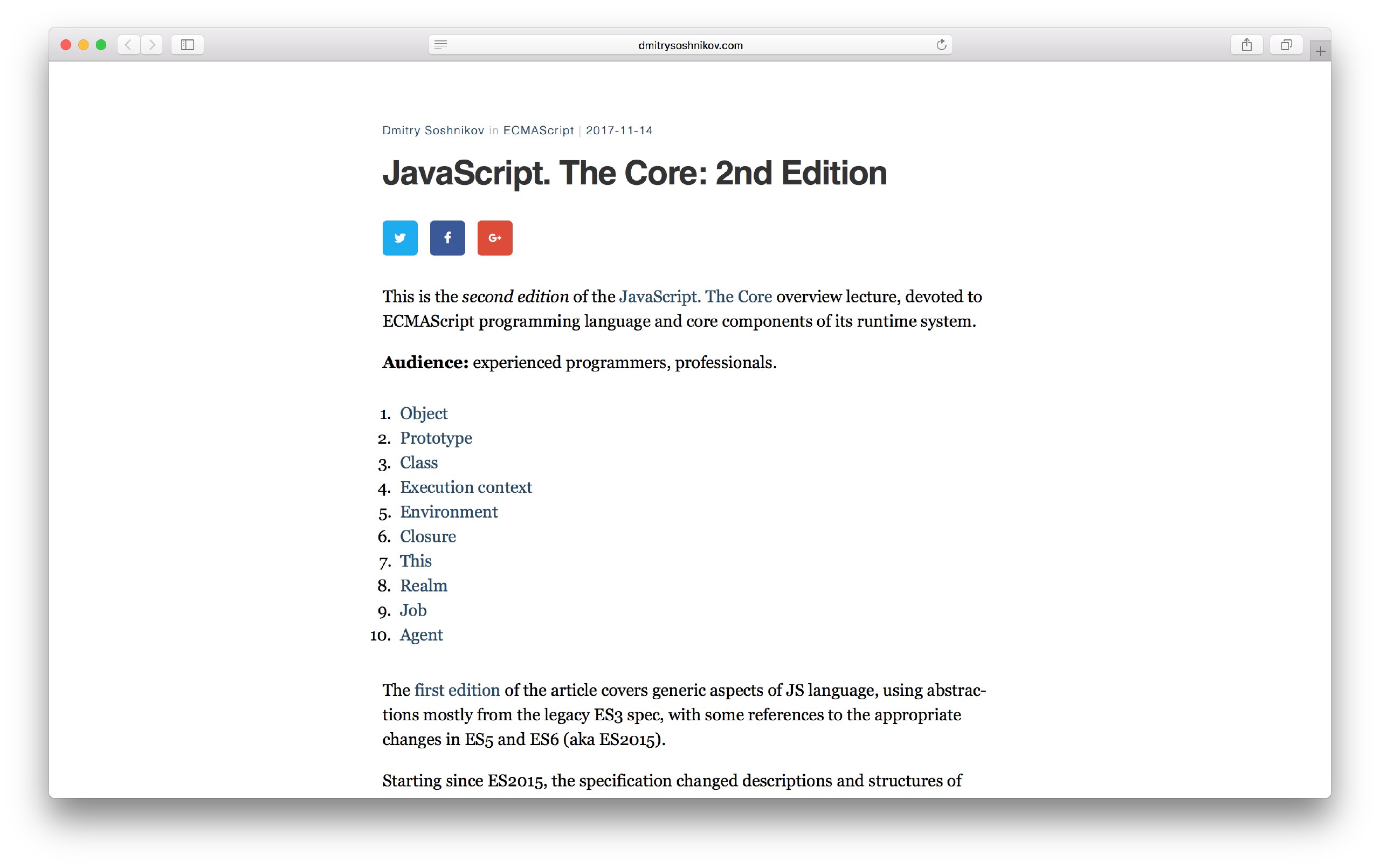Jump to the Agent section
Image resolution: width=1380 pixels, height=868 pixels.
421,635
